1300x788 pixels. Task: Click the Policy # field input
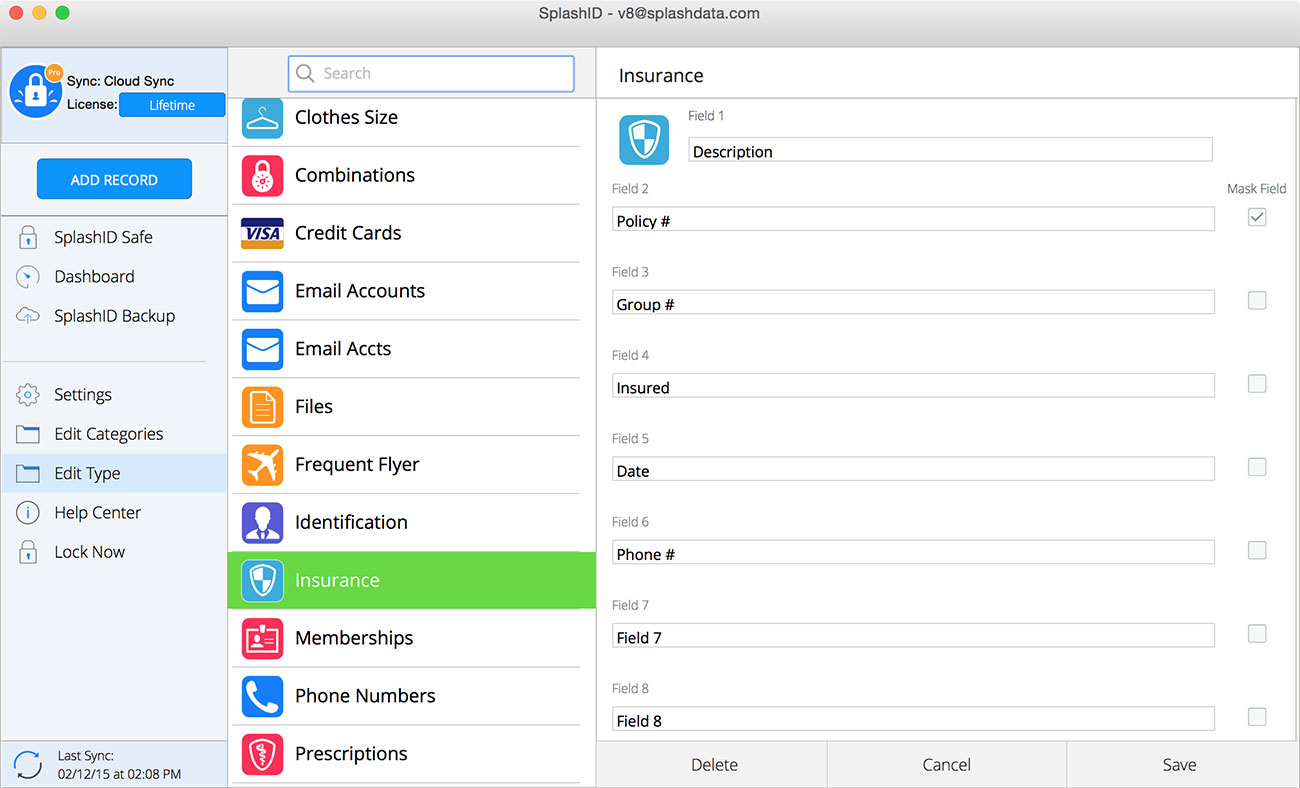(x=913, y=220)
